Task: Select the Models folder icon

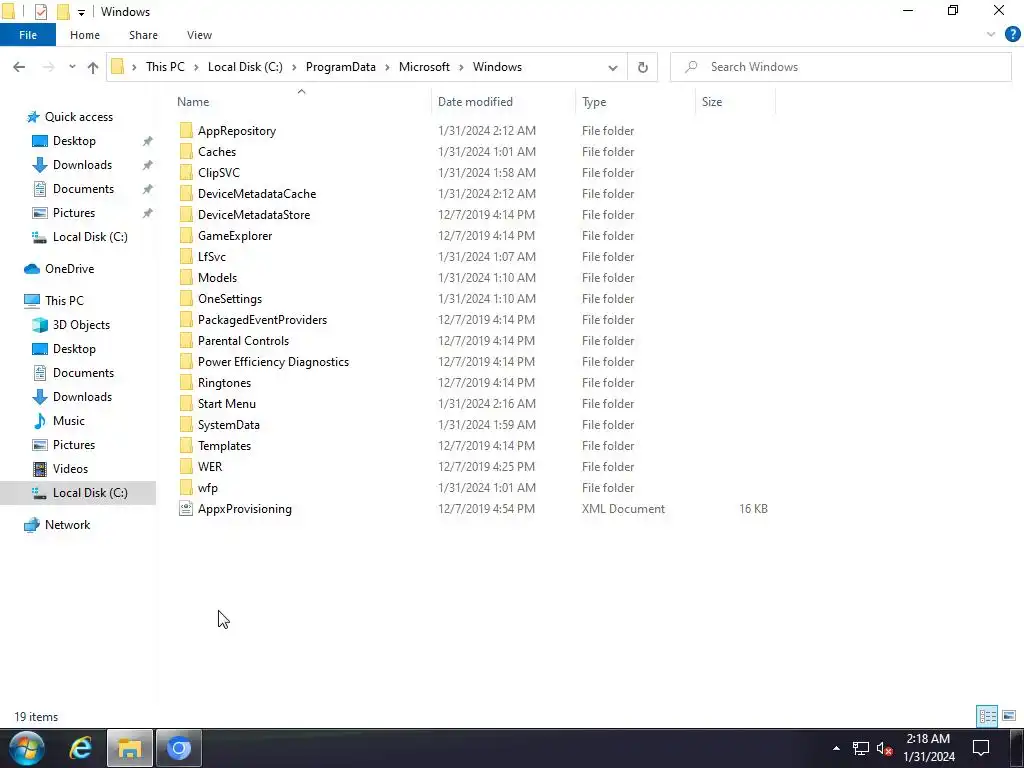Action: point(186,278)
